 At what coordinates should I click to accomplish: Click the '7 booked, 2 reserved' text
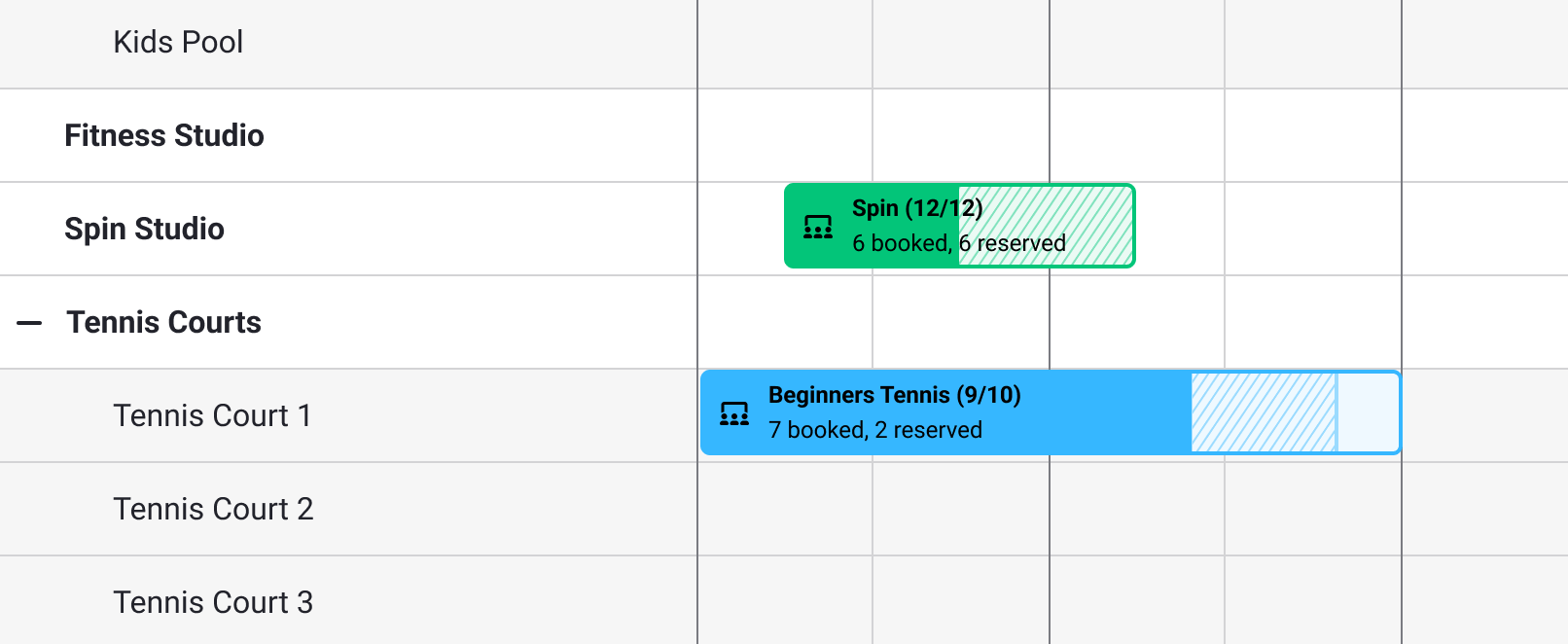click(875, 430)
